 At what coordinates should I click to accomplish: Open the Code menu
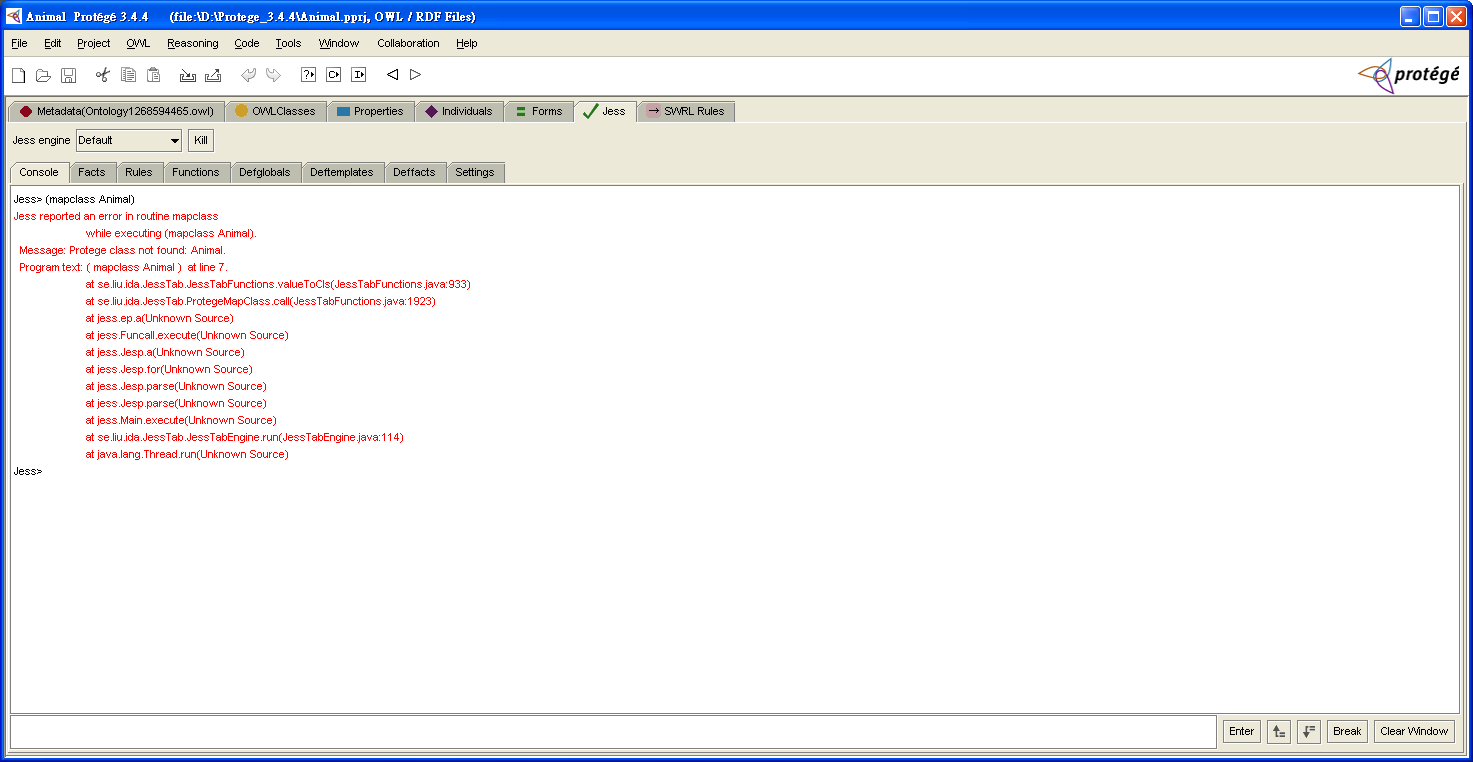point(247,43)
